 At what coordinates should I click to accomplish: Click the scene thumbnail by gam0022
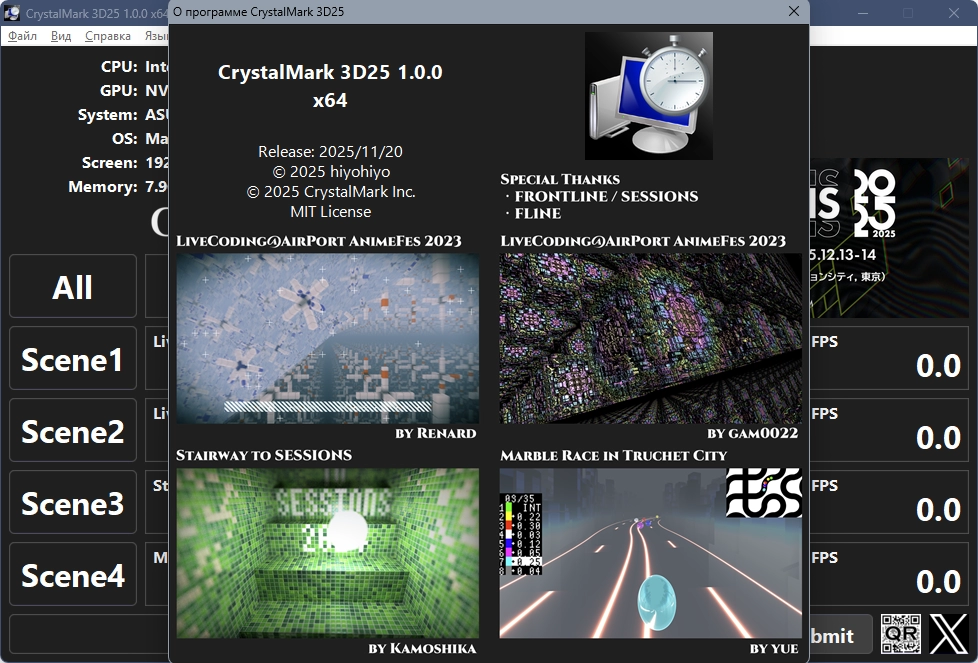651,338
